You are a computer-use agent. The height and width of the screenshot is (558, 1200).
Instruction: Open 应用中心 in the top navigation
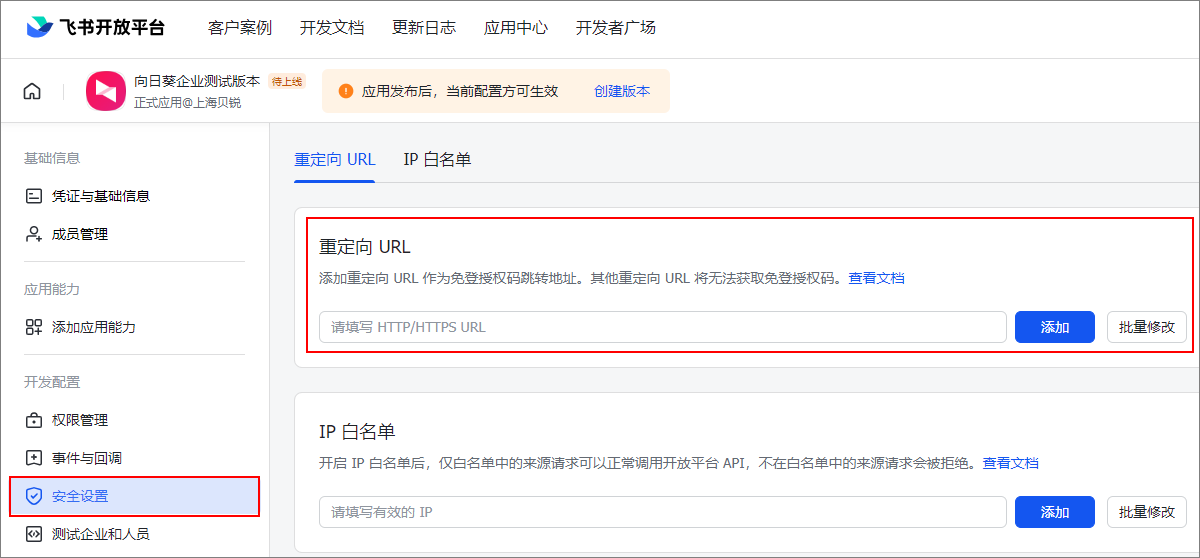point(516,28)
